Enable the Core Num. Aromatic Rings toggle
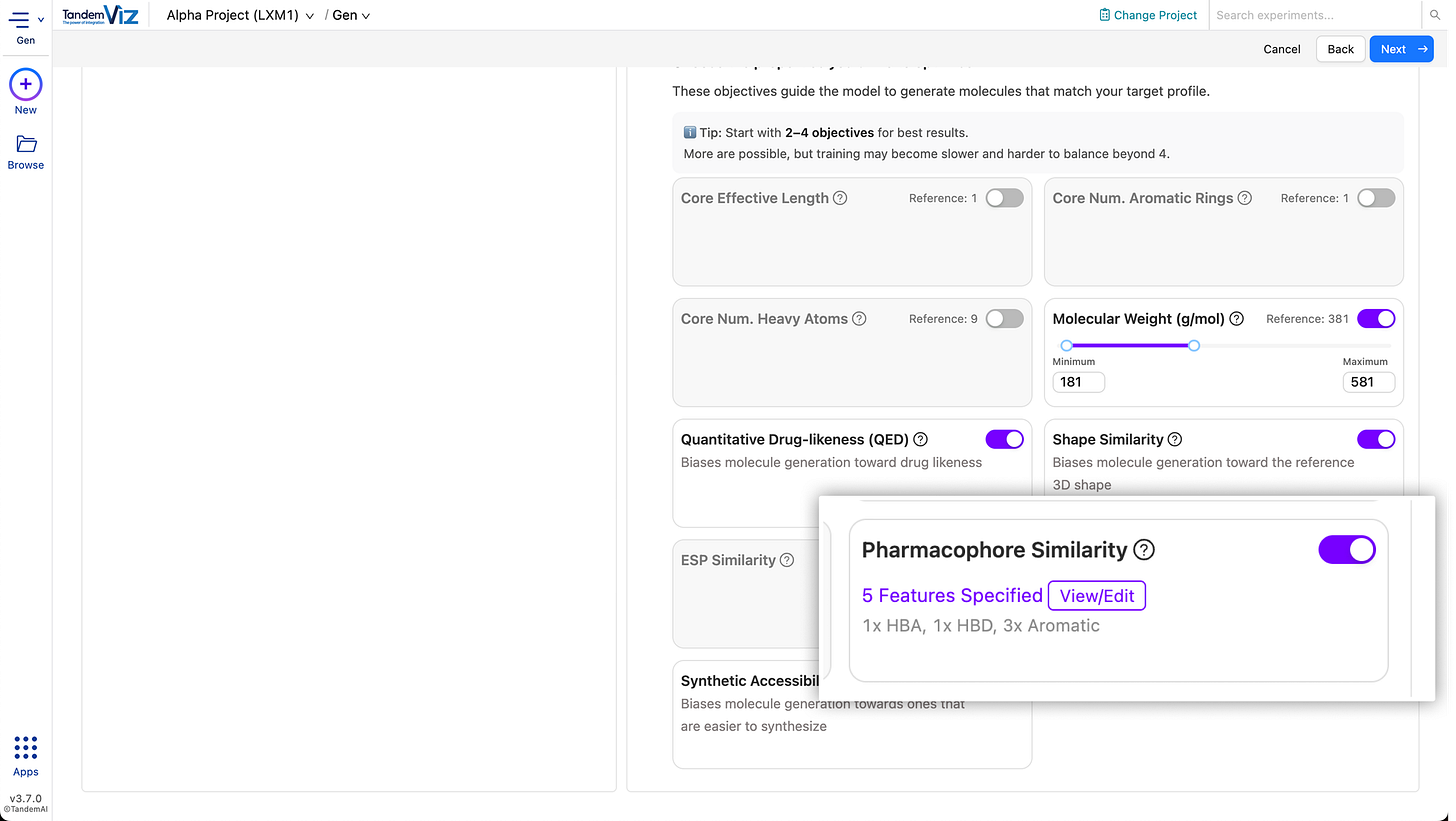This screenshot has width=1456, height=821. coord(1376,198)
